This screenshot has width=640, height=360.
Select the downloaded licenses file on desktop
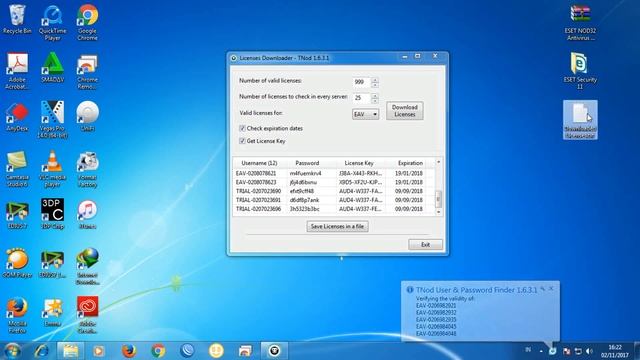click(x=580, y=120)
